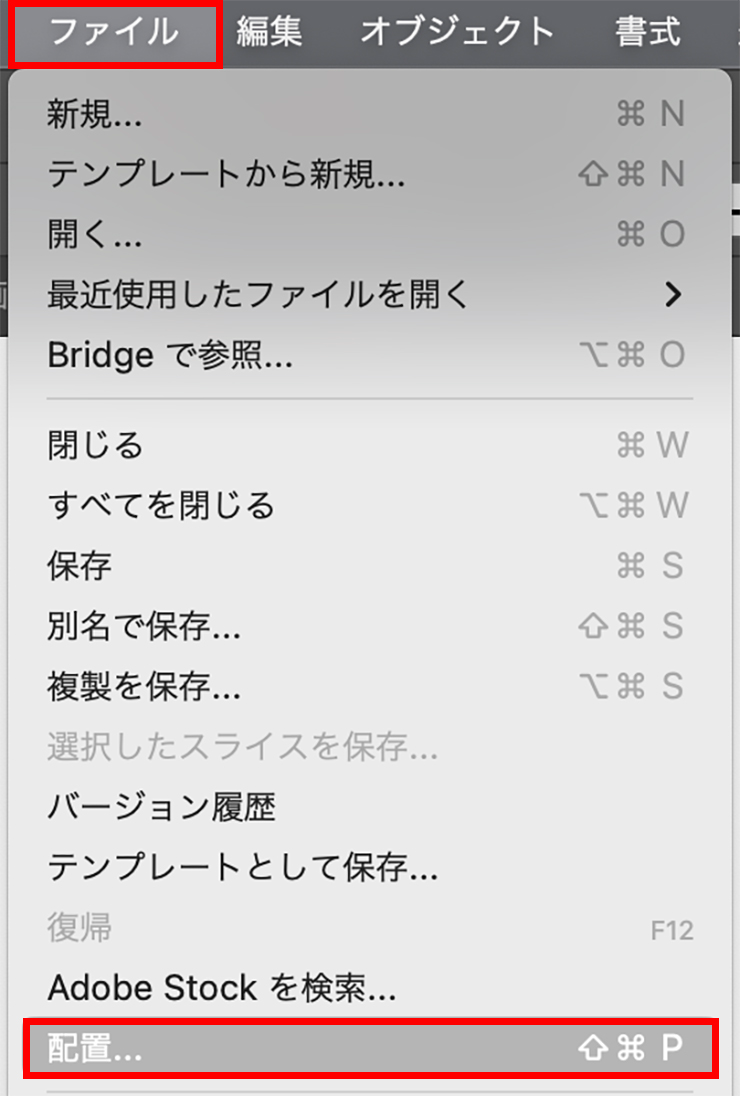
Task: Select Bridge で参照... menu item
Action: pos(170,354)
